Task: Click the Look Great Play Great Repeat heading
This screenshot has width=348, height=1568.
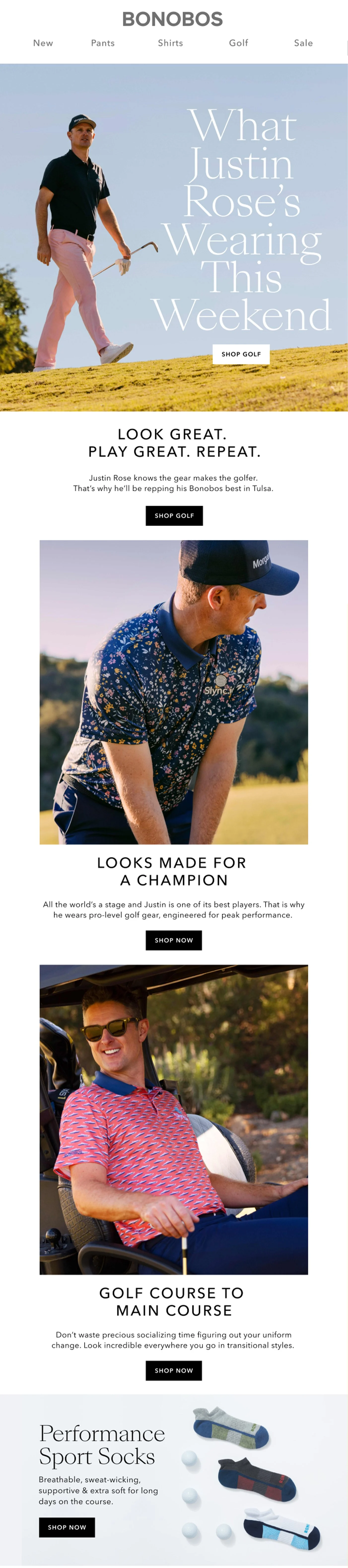Action: (174, 443)
